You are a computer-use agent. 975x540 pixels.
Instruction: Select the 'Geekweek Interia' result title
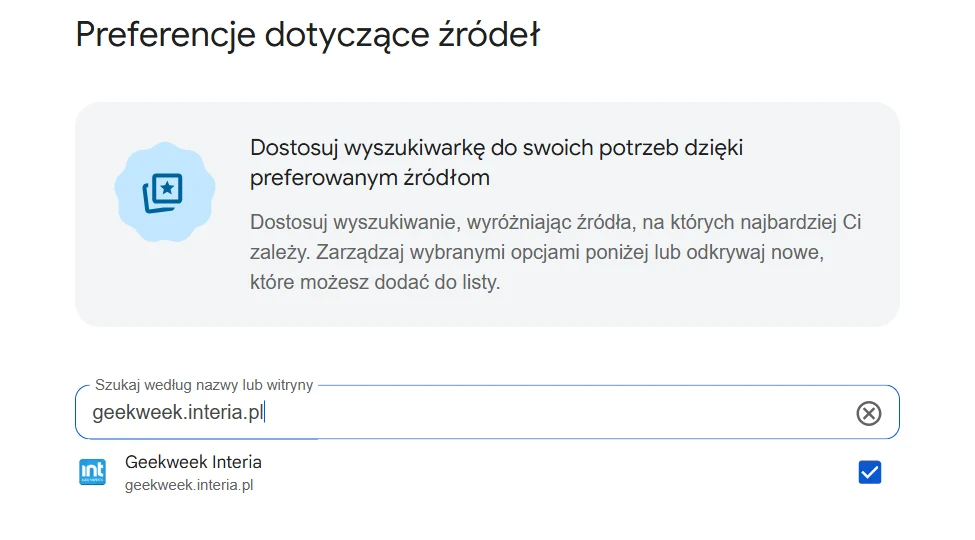point(193,462)
